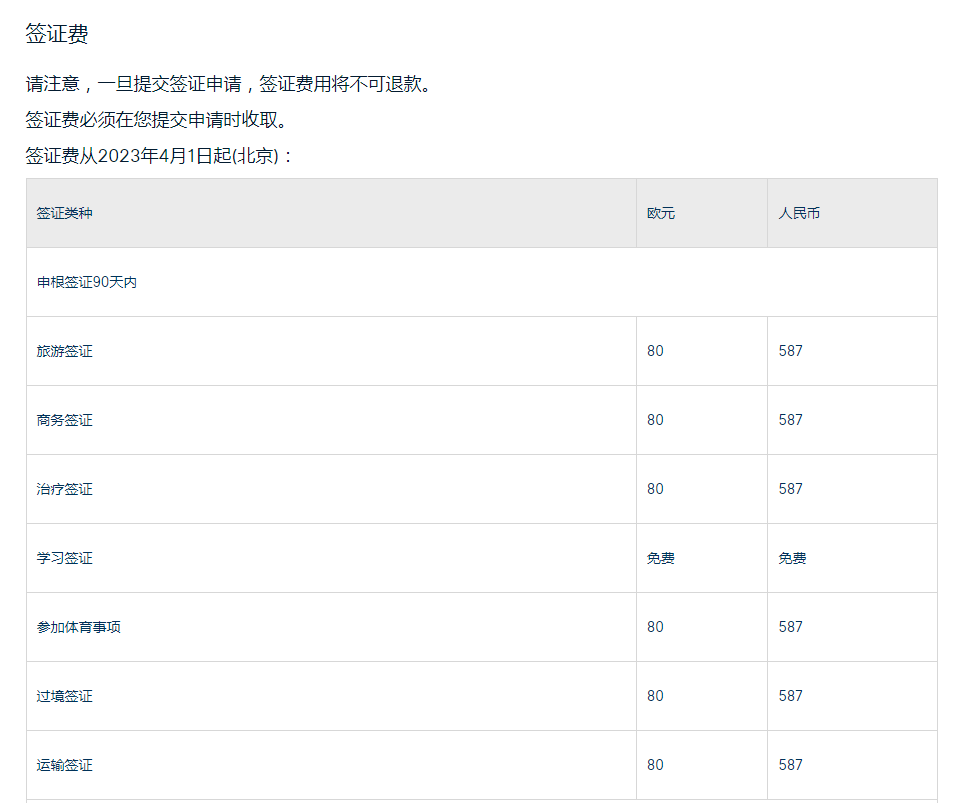
Task: Select the 治疗签证 row label
Action: coord(64,489)
